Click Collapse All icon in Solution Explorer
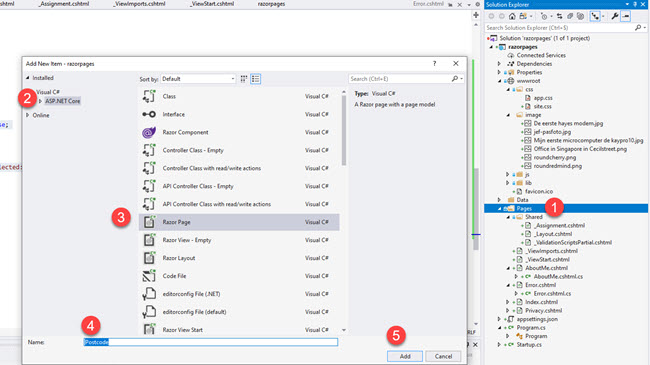650x365 pixels. [x=570, y=16]
